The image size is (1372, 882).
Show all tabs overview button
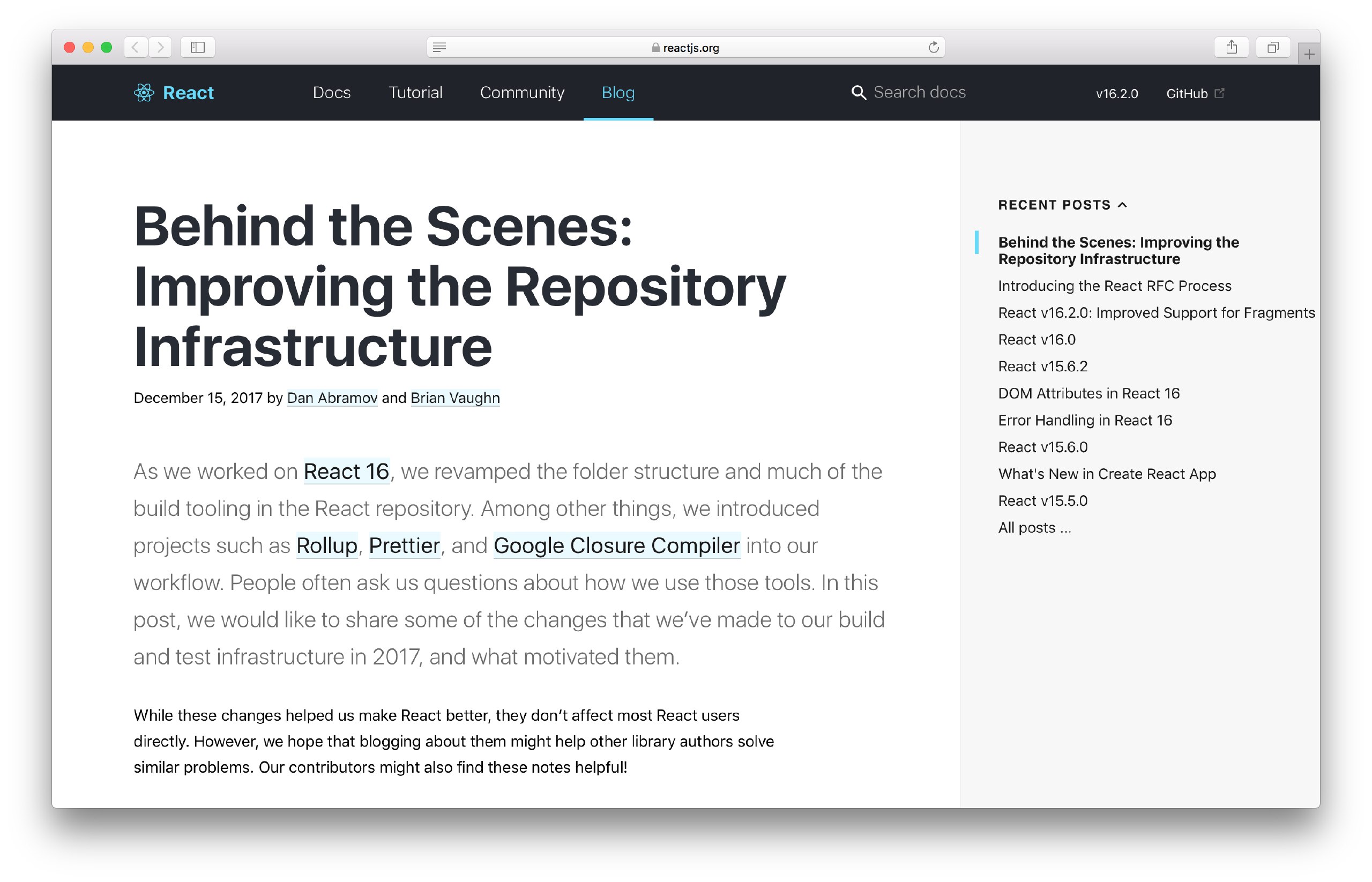pos(1272,47)
